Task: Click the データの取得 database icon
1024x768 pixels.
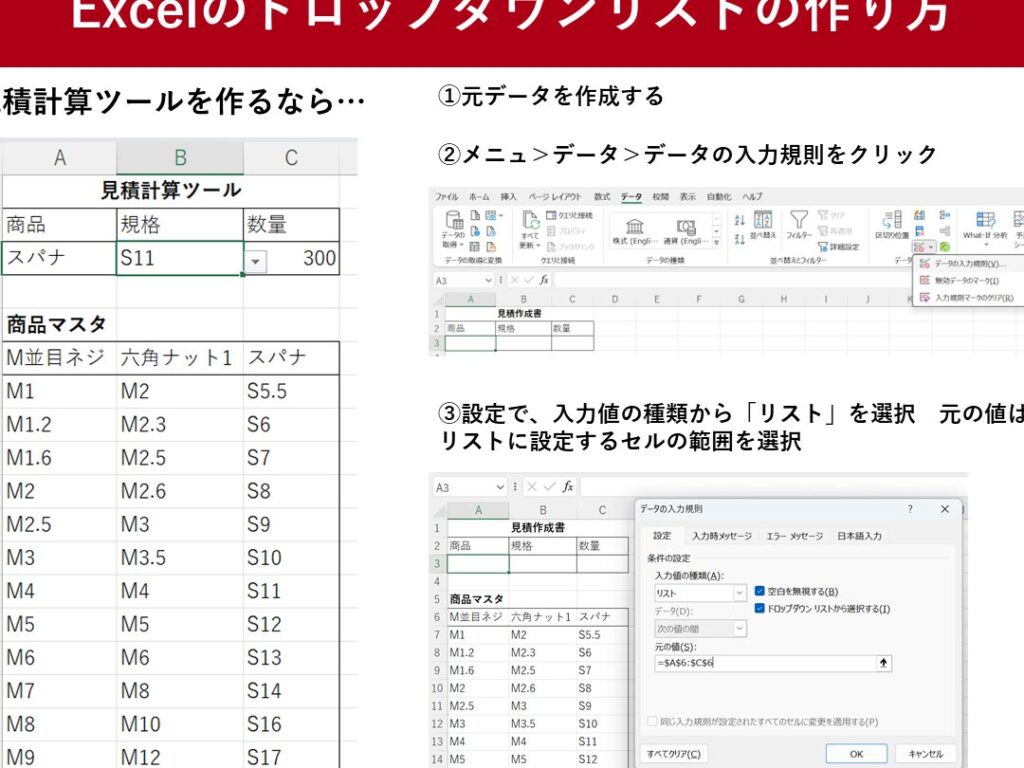Action: [454, 220]
